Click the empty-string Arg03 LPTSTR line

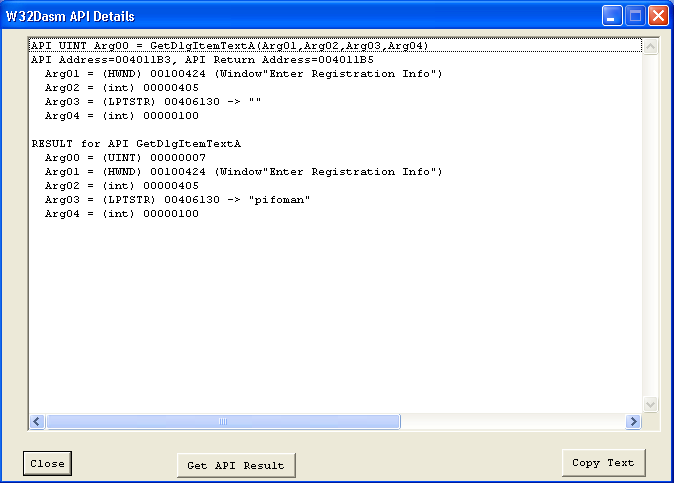pos(153,102)
